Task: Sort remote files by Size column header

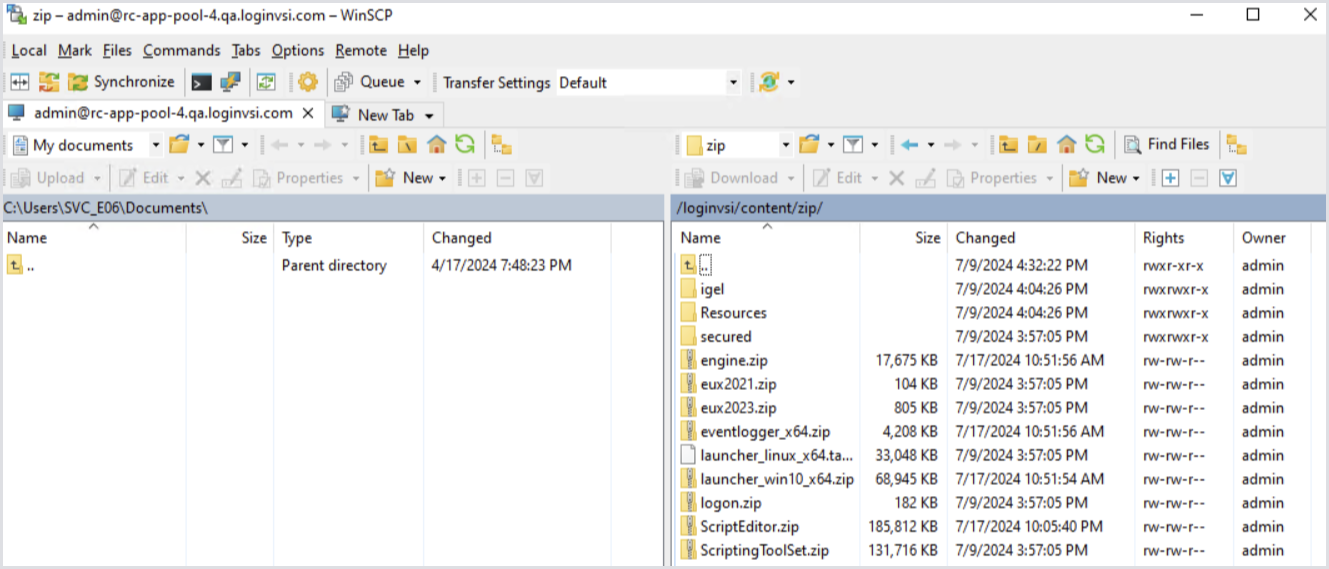Action: point(926,238)
